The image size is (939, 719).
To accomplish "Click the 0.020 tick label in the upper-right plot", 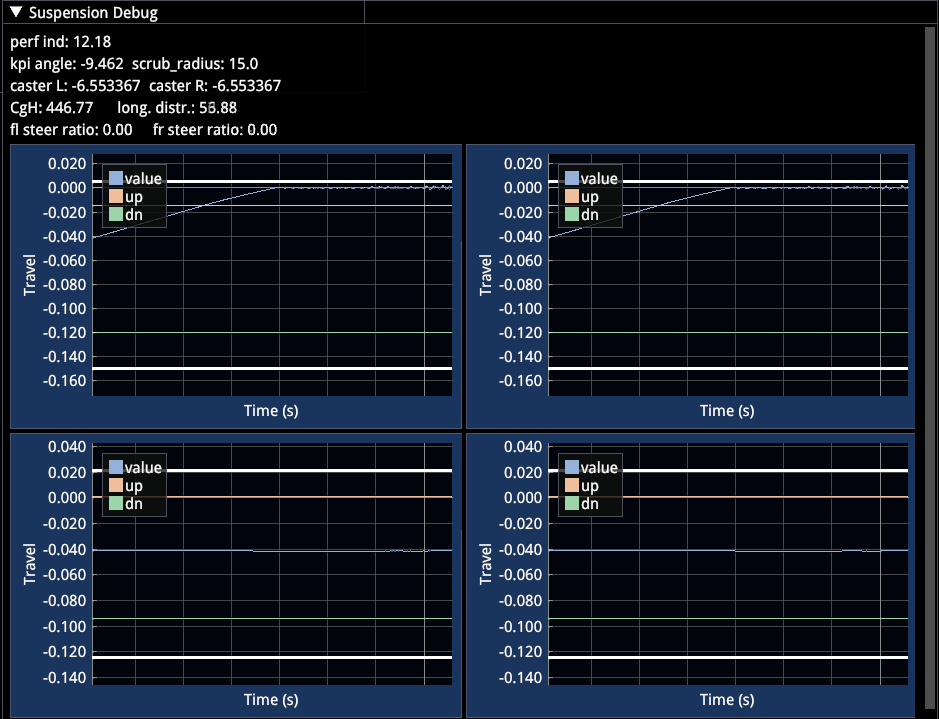I will [x=523, y=164].
